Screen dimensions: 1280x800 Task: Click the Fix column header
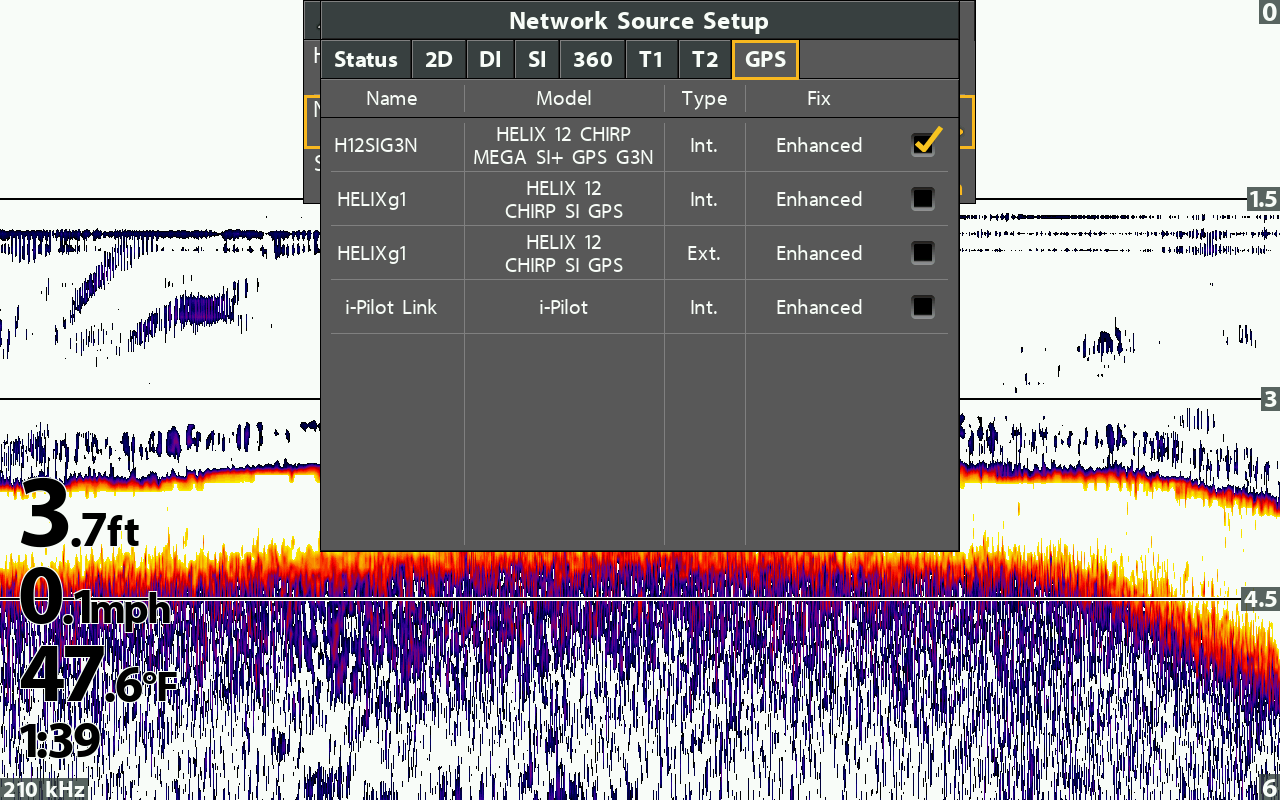(819, 98)
